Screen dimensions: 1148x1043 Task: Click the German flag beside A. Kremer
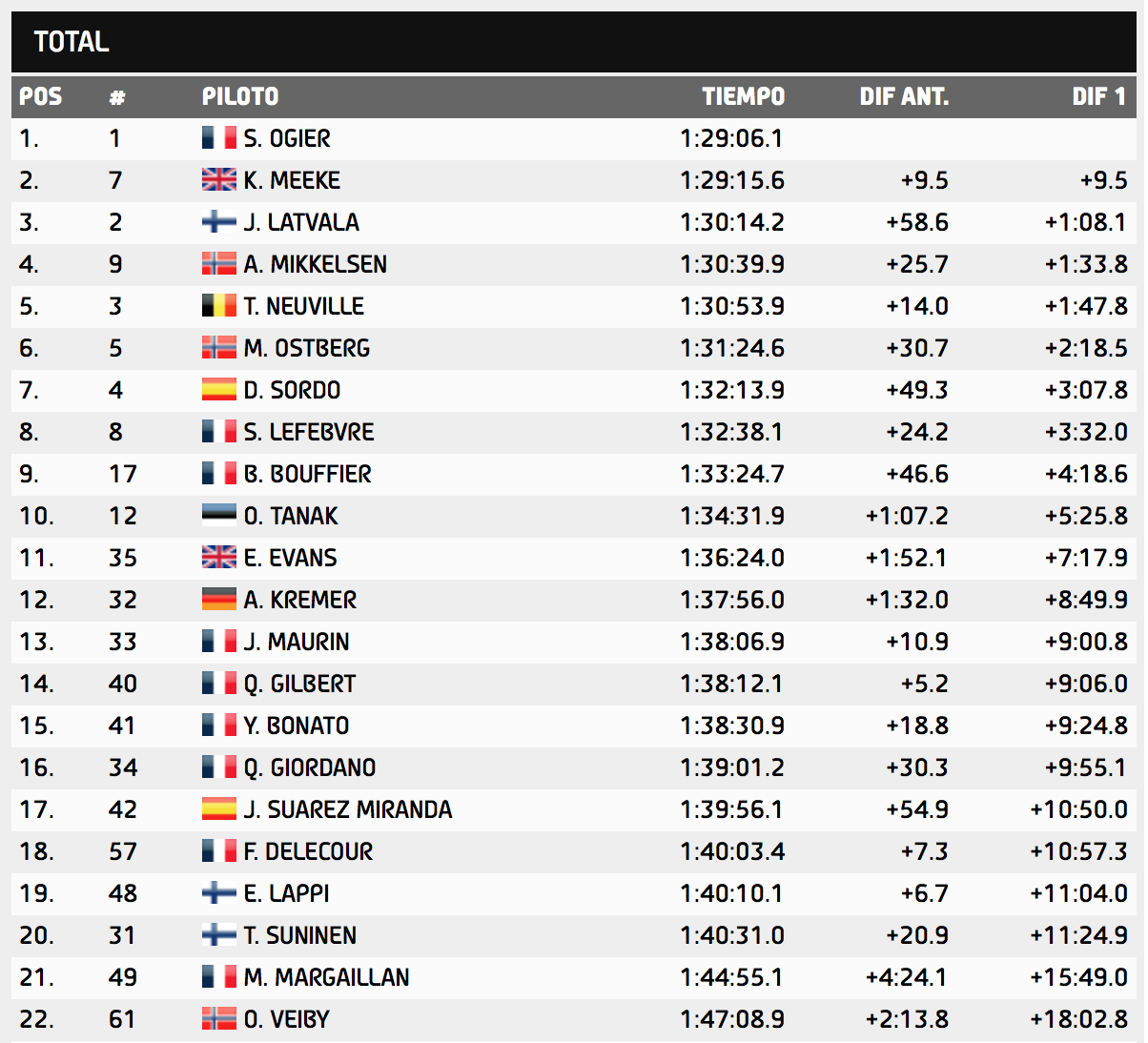click(218, 600)
